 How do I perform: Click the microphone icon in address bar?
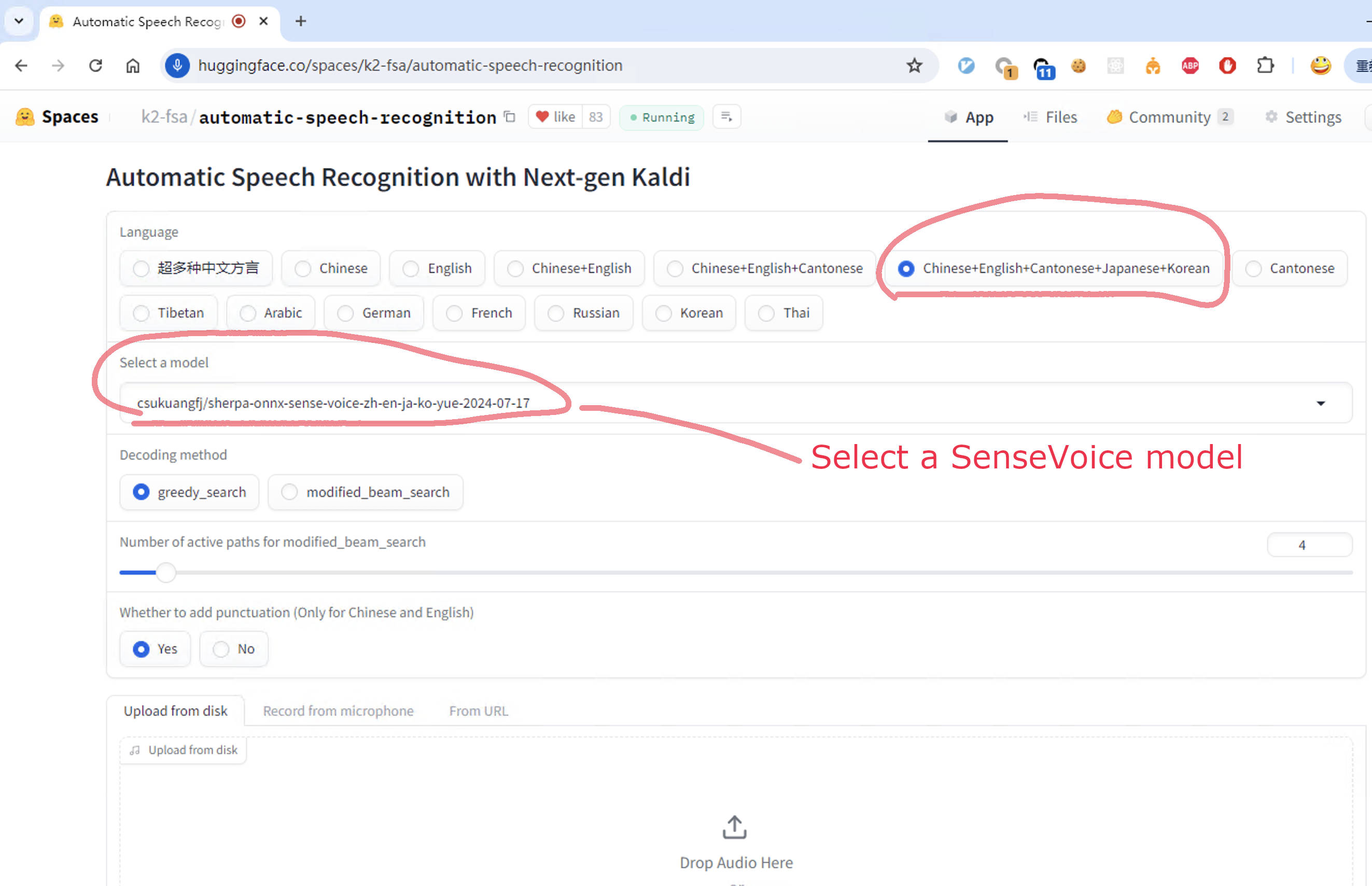tap(178, 65)
